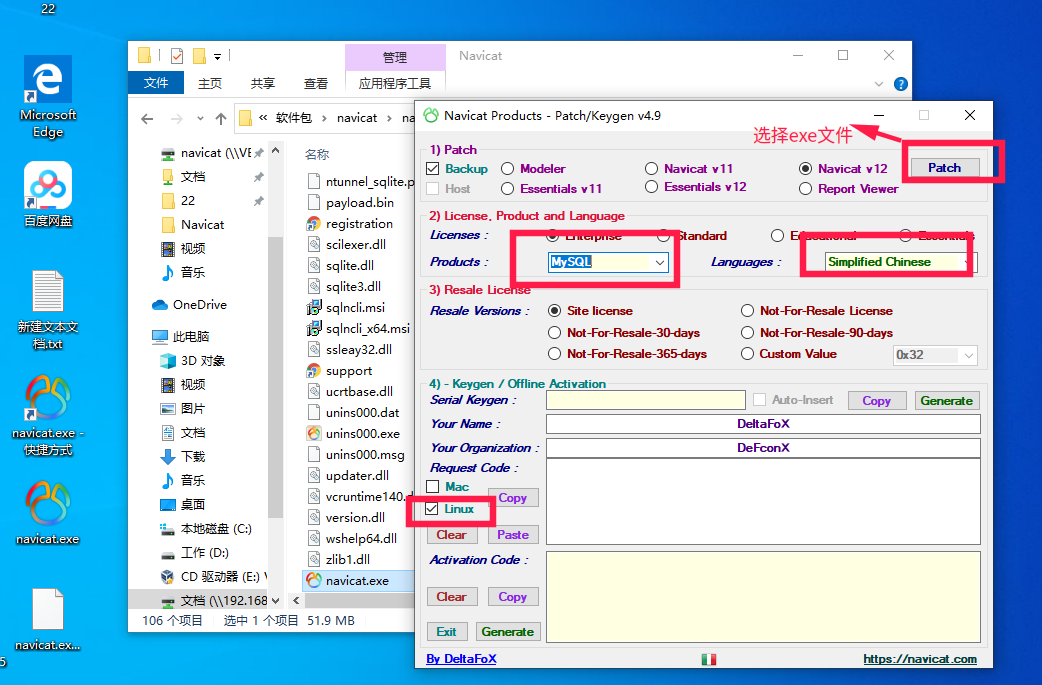Select the Standard license radio
This screenshot has height=685, width=1042.
663,236
